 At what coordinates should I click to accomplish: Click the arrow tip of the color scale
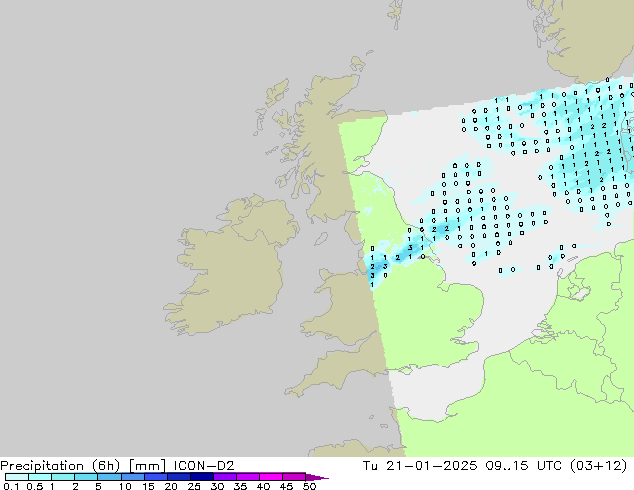317,478
